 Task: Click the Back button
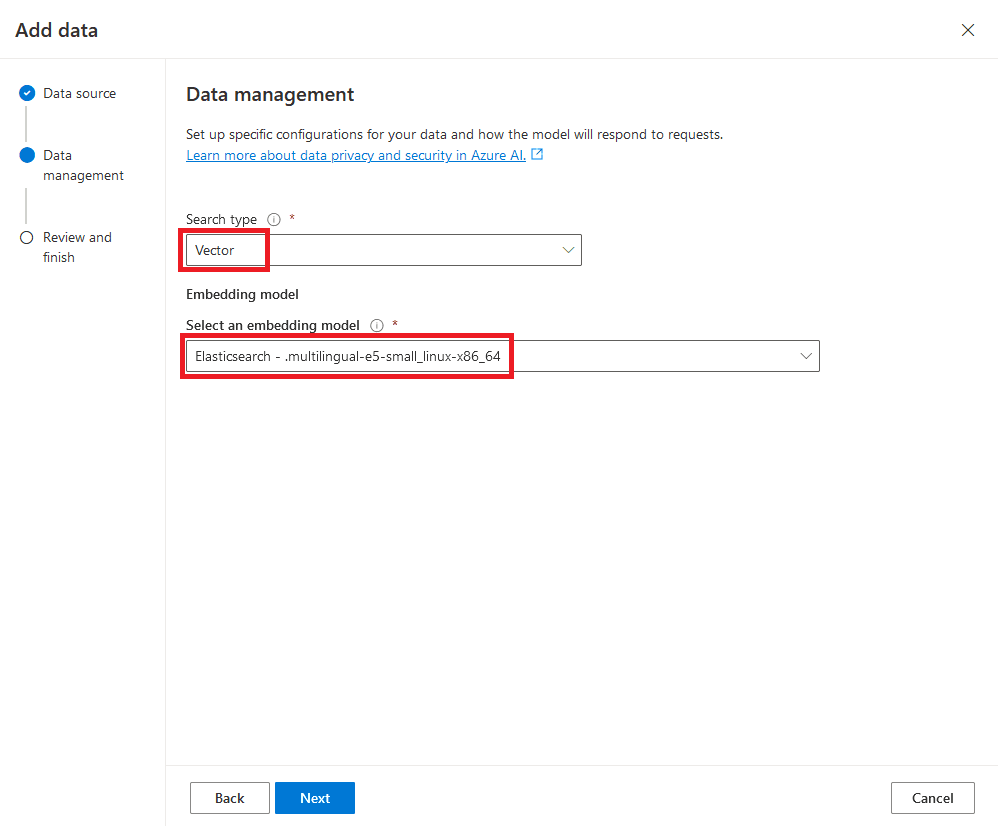(x=229, y=798)
